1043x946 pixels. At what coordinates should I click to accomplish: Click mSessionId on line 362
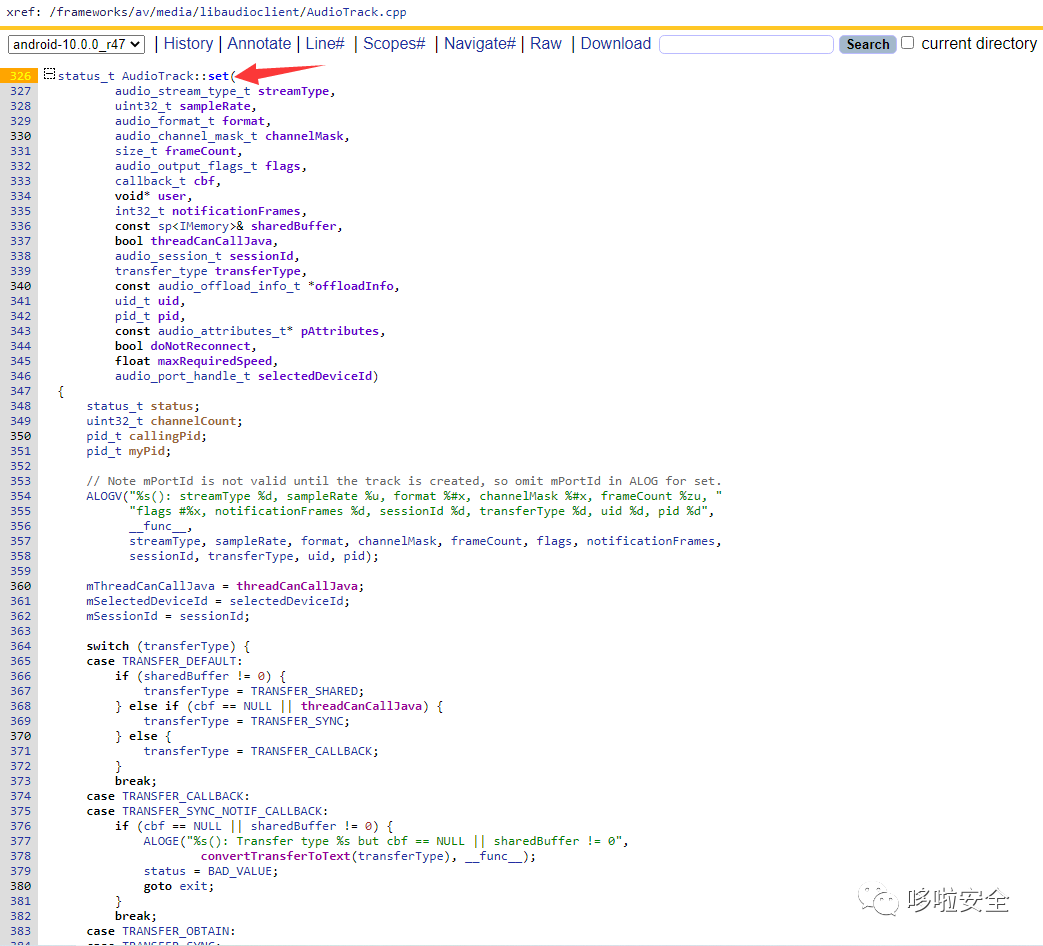coord(122,617)
